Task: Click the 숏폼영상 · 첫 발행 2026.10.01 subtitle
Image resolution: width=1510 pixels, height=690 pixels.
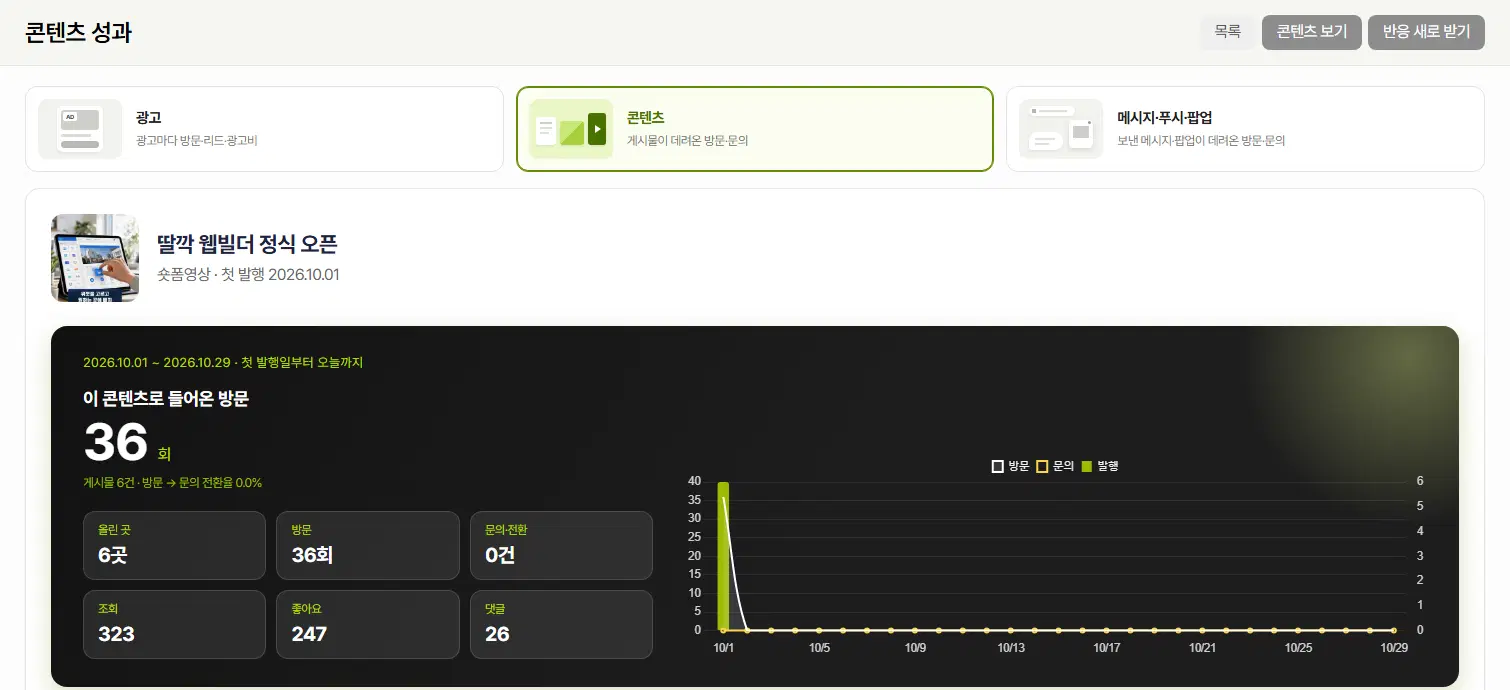Action: tap(248, 274)
